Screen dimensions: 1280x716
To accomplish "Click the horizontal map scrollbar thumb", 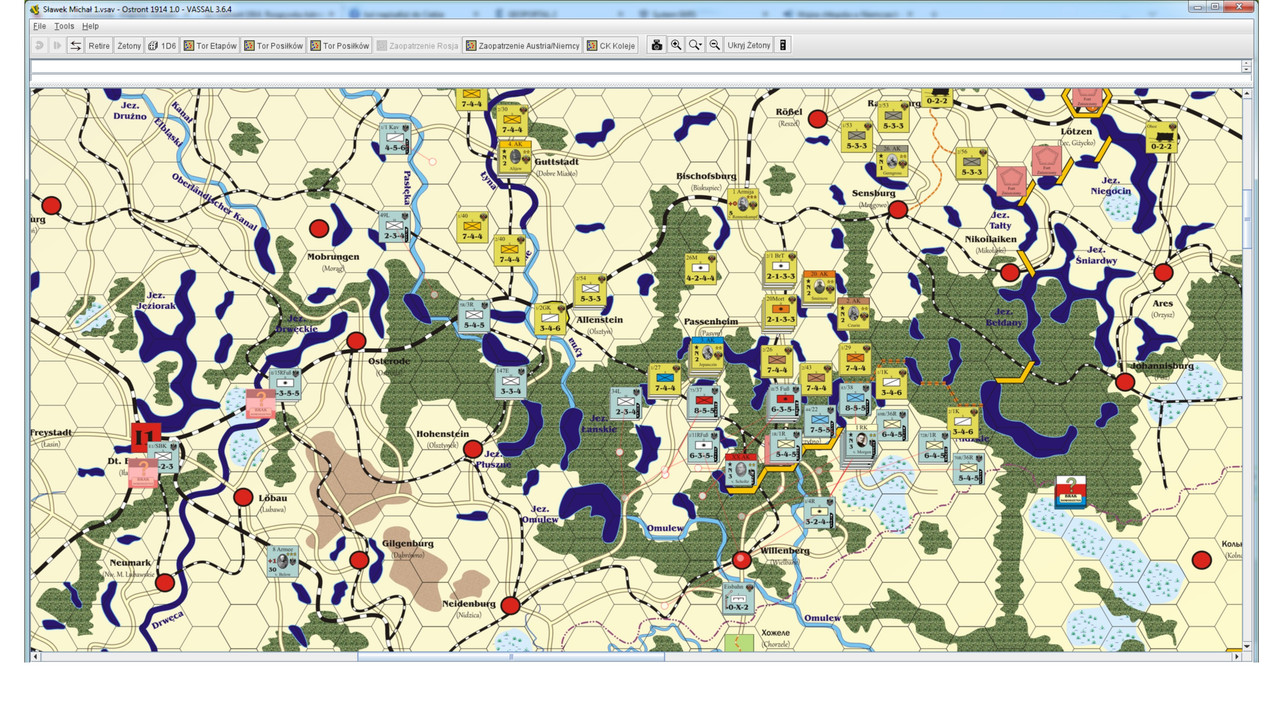I will [510, 657].
